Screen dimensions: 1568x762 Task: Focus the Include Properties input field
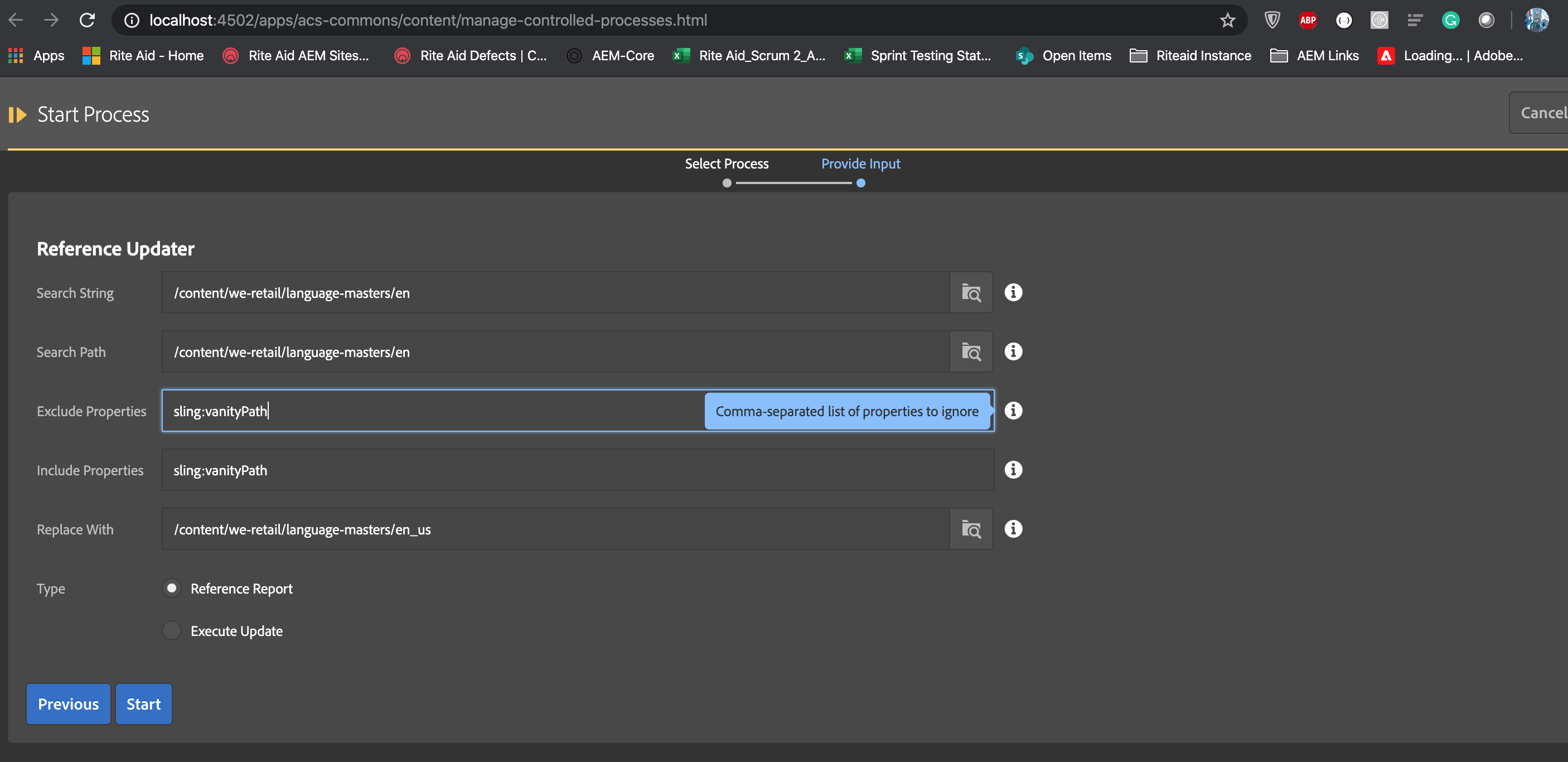coord(577,470)
